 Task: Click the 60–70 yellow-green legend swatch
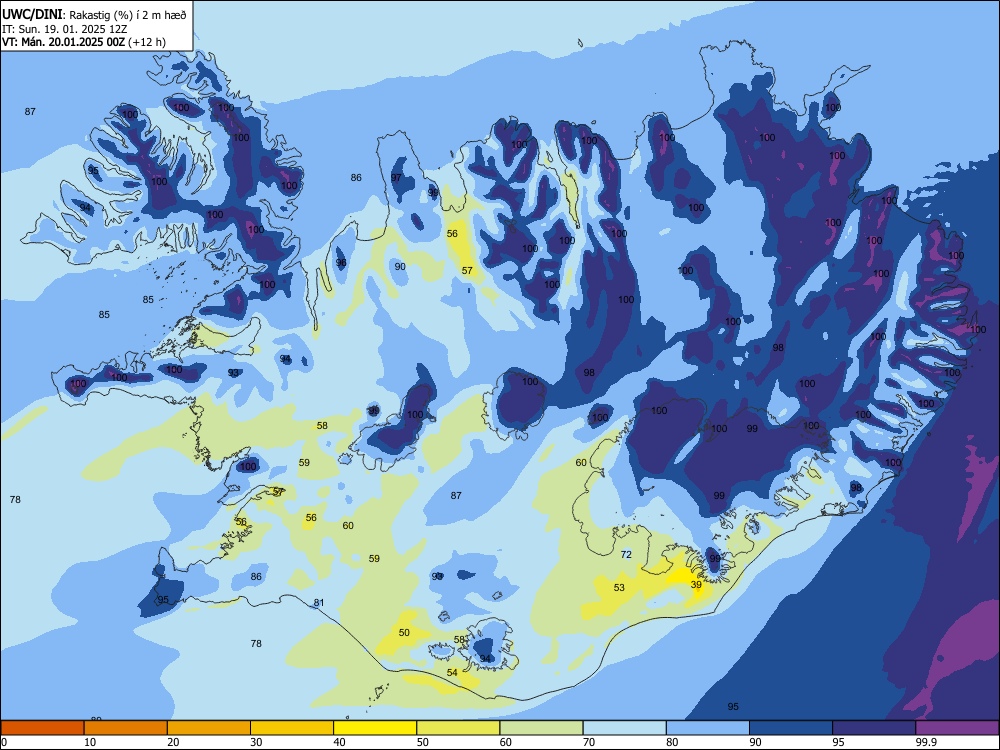tap(541, 728)
